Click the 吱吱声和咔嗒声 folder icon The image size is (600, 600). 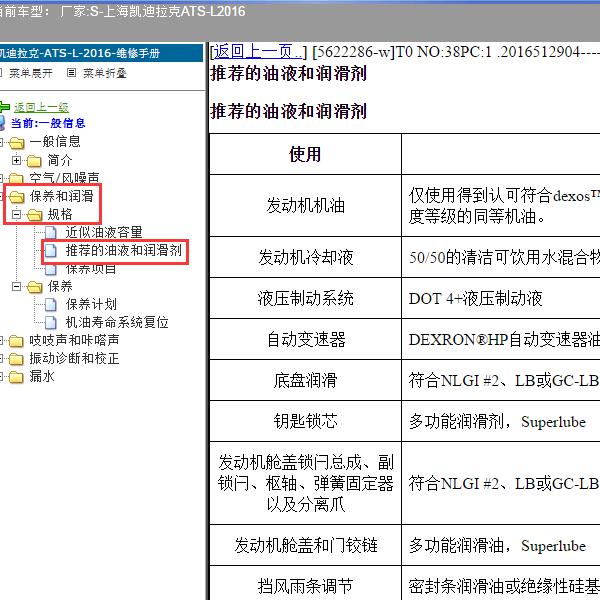click(16, 341)
